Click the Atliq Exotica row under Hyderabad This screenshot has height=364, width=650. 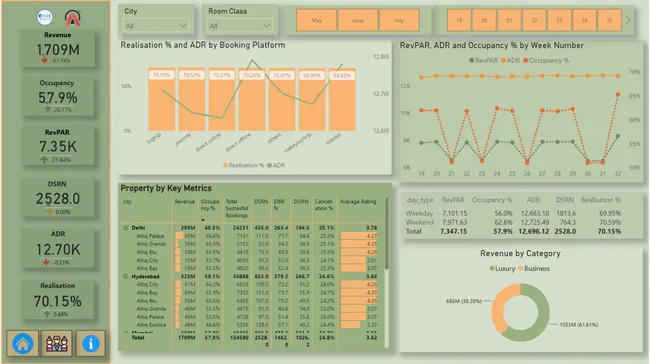[250, 325]
